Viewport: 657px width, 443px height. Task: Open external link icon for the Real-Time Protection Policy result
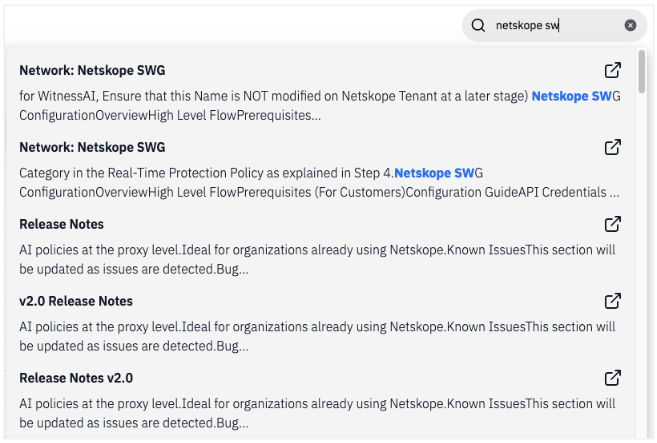tap(613, 147)
